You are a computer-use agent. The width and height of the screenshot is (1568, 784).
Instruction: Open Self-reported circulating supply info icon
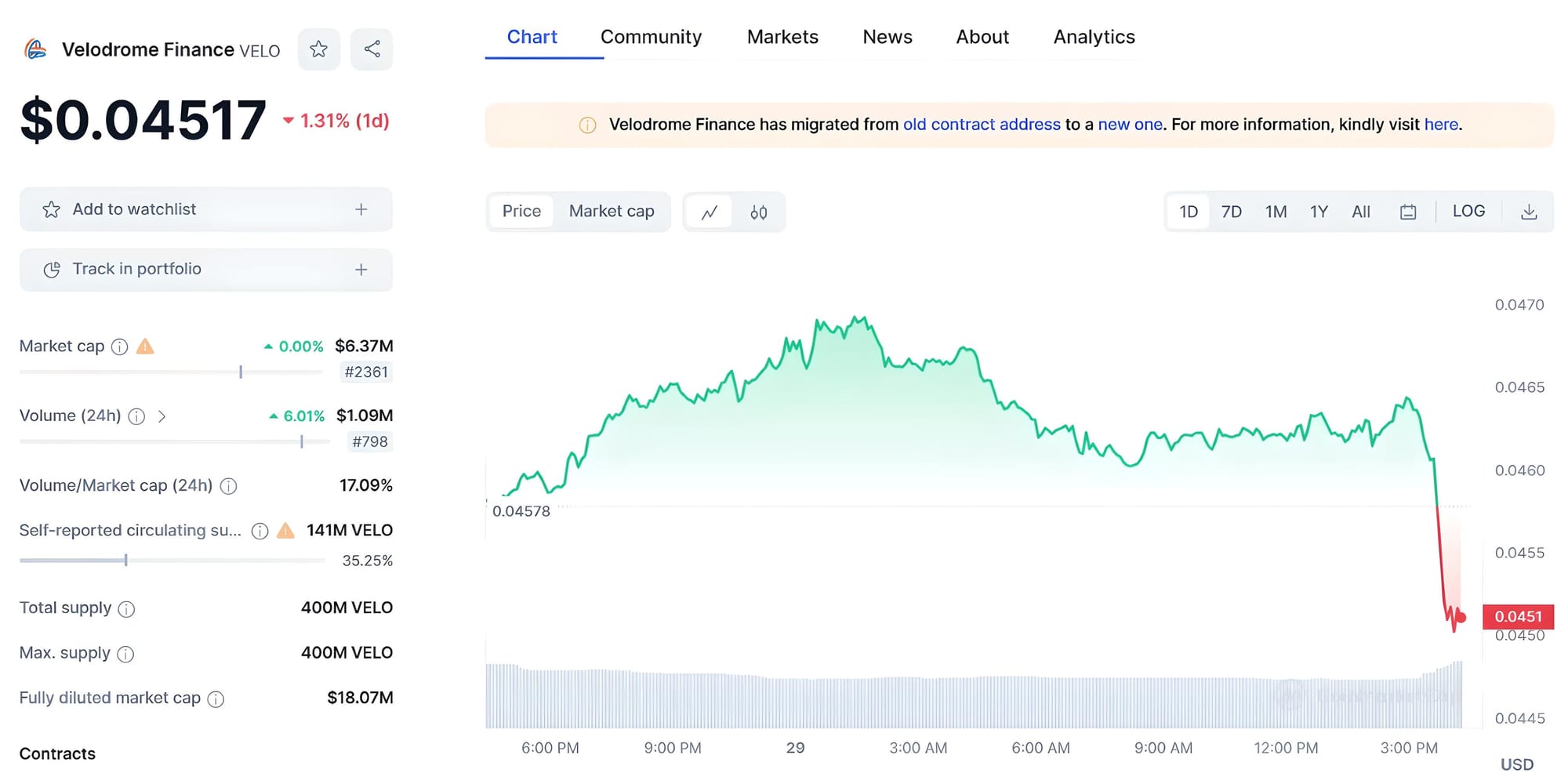260,531
